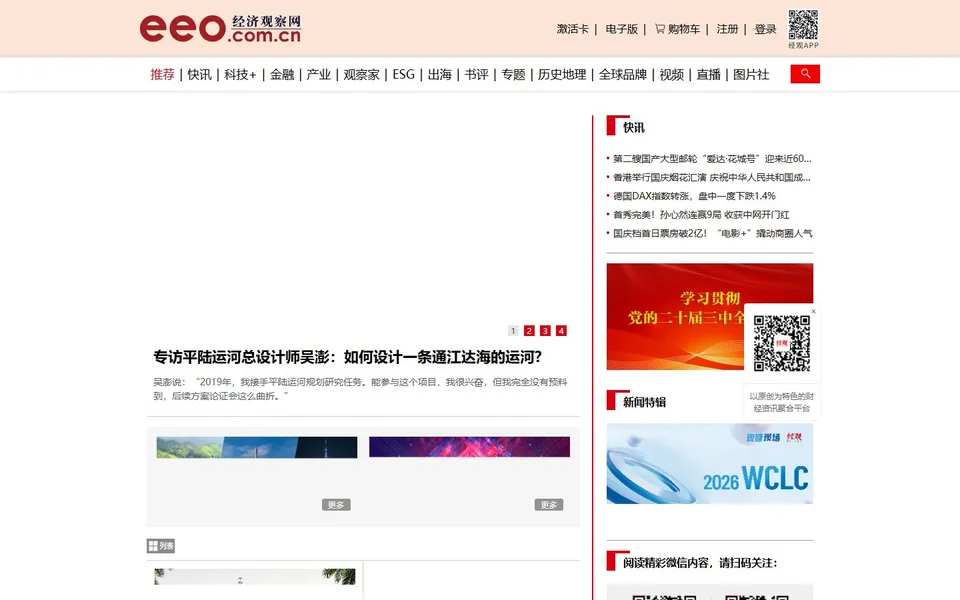The image size is (960, 600).
Task: Open news item about 爱达·花城号 邮轮
Action: coord(712,159)
